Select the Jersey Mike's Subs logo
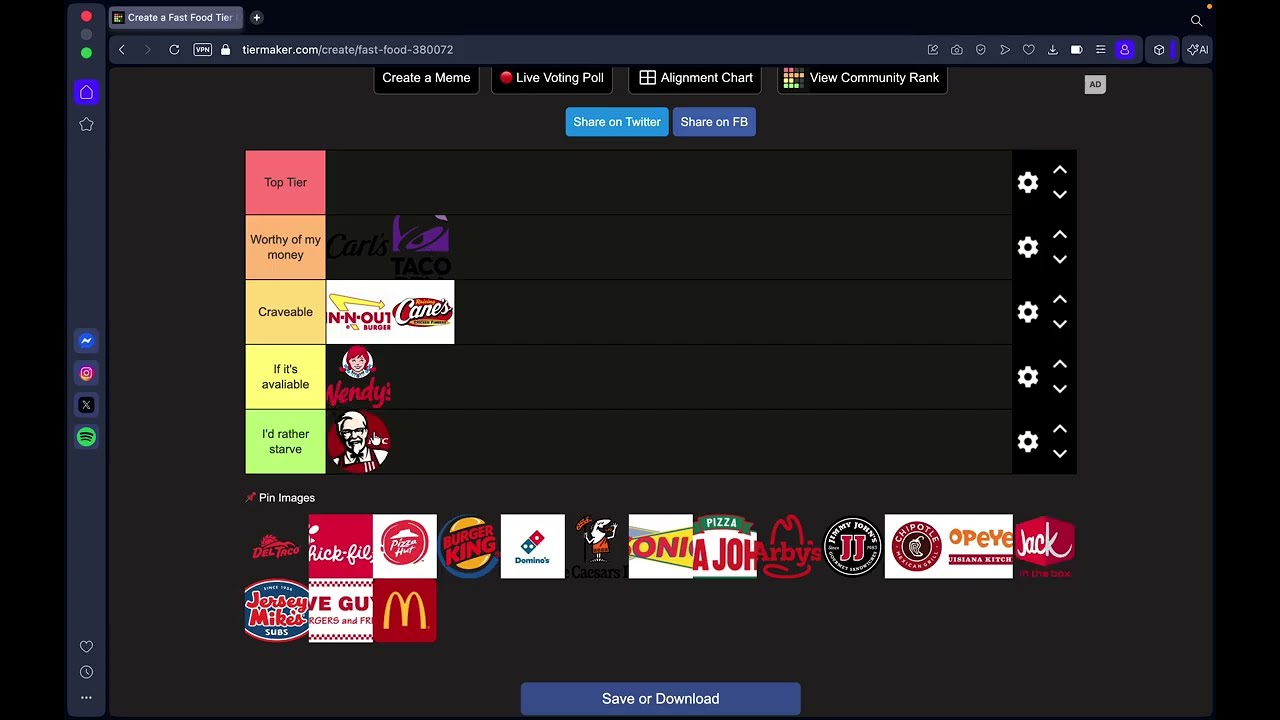1280x720 pixels. pyautogui.click(x=276, y=610)
